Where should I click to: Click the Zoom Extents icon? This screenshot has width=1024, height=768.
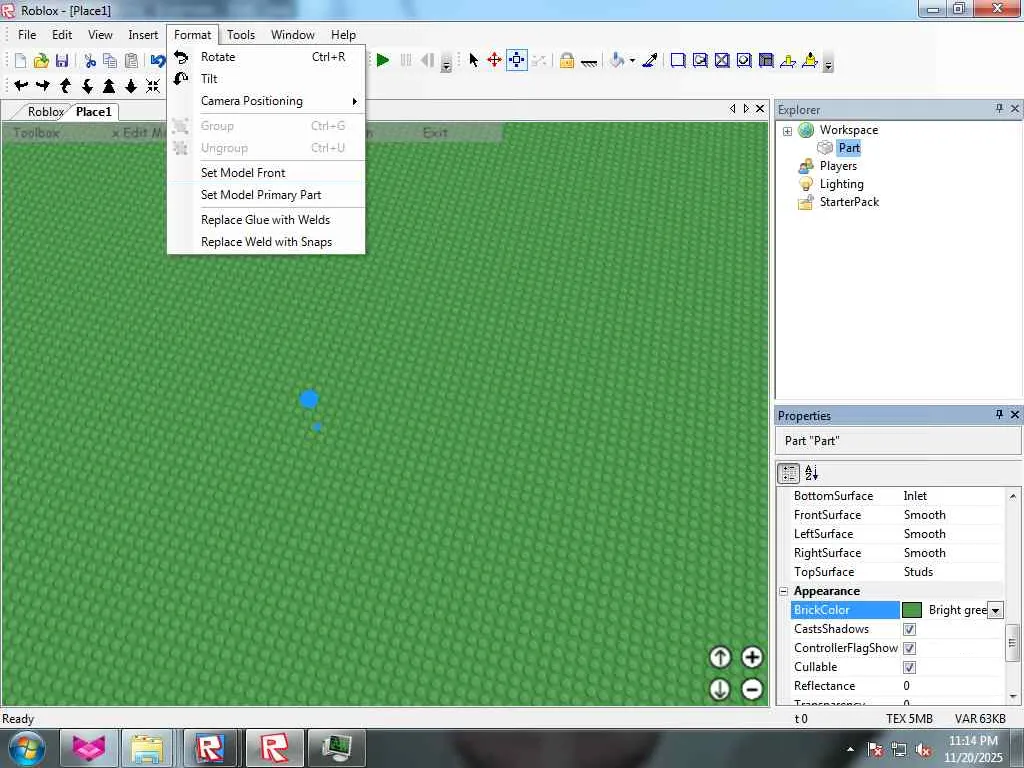153,86
